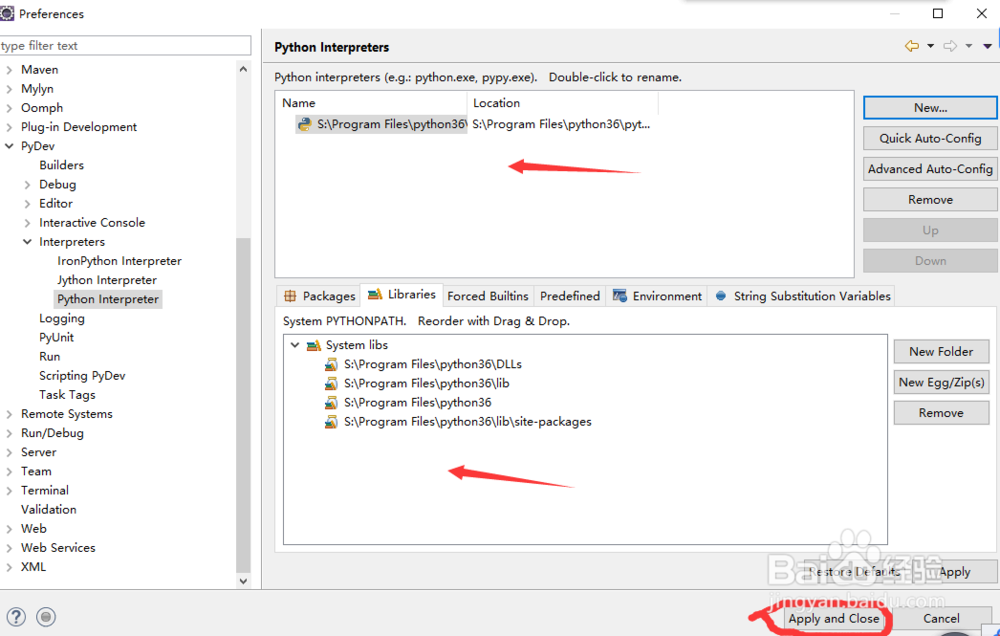Image resolution: width=1000 pixels, height=636 pixels.
Task: Expand the Plug-in Development node
Action: coord(9,128)
